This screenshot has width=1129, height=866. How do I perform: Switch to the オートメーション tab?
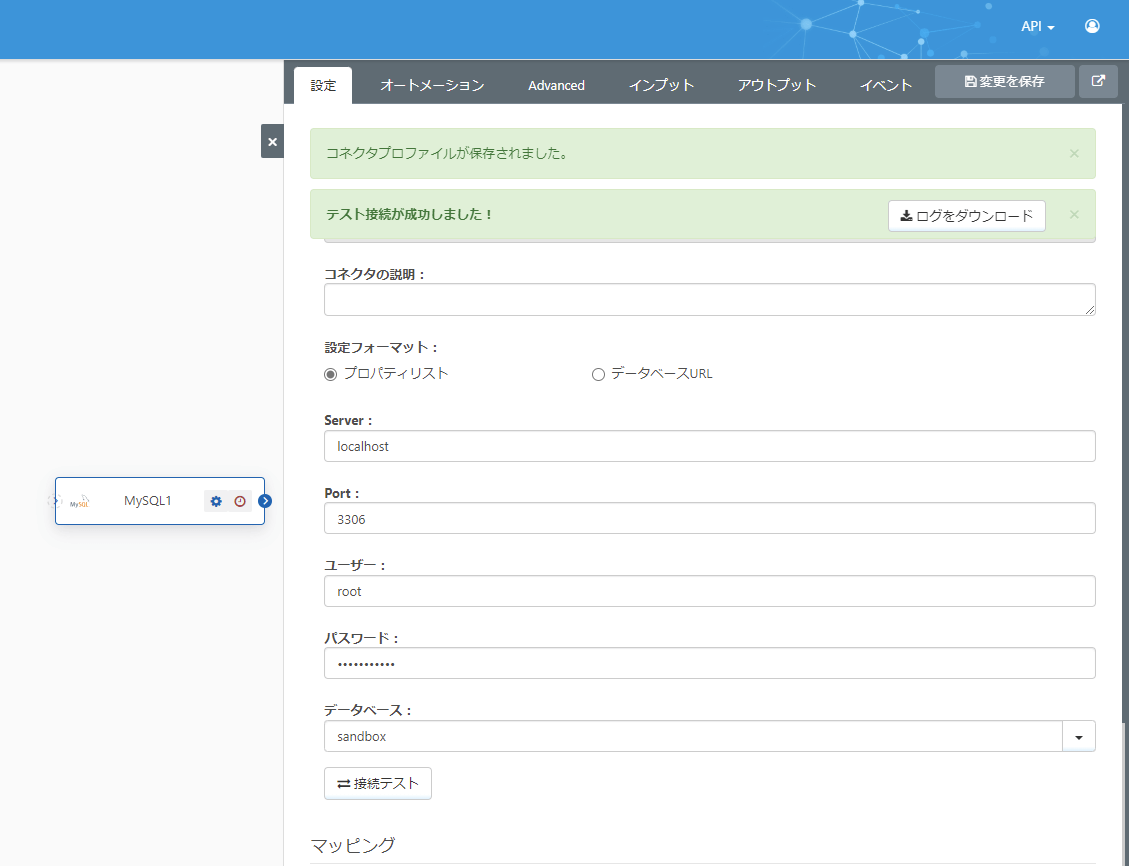coord(432,85)
